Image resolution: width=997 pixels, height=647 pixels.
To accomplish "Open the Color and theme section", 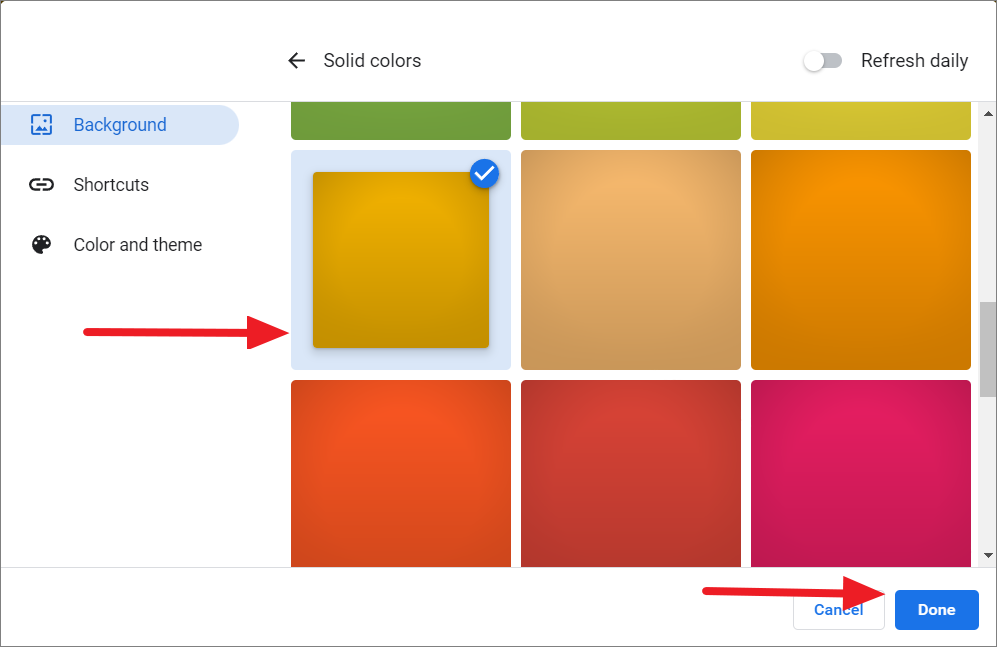I will 137,245.
